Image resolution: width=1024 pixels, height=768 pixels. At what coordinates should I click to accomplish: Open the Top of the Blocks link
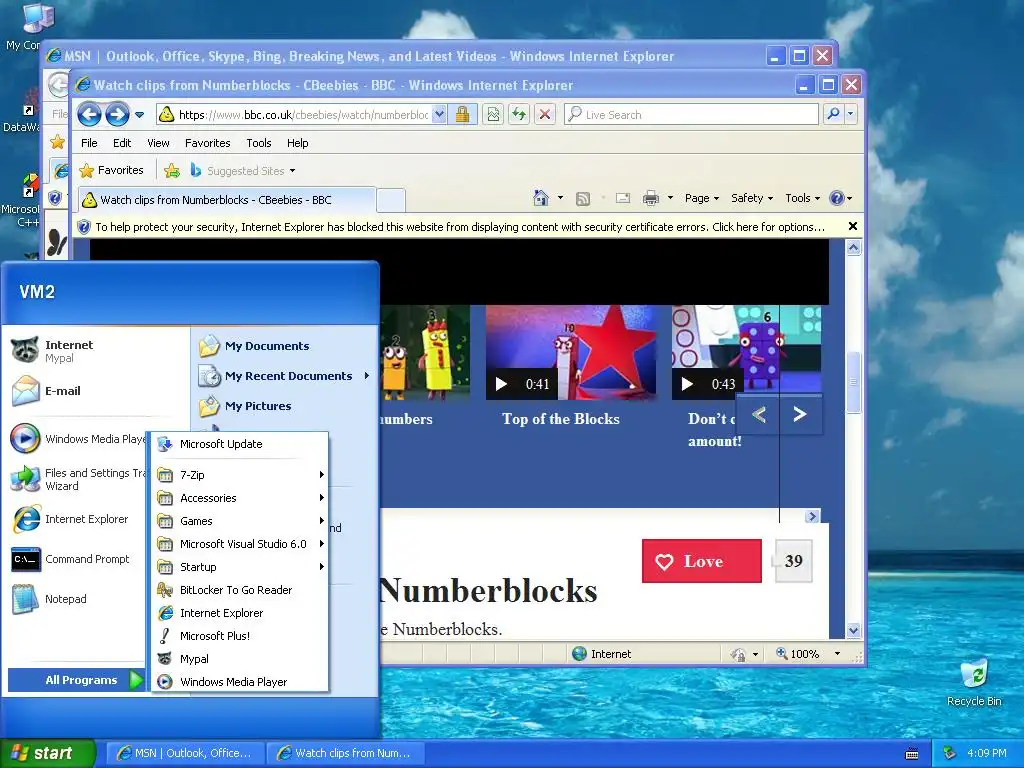point(561,419)
